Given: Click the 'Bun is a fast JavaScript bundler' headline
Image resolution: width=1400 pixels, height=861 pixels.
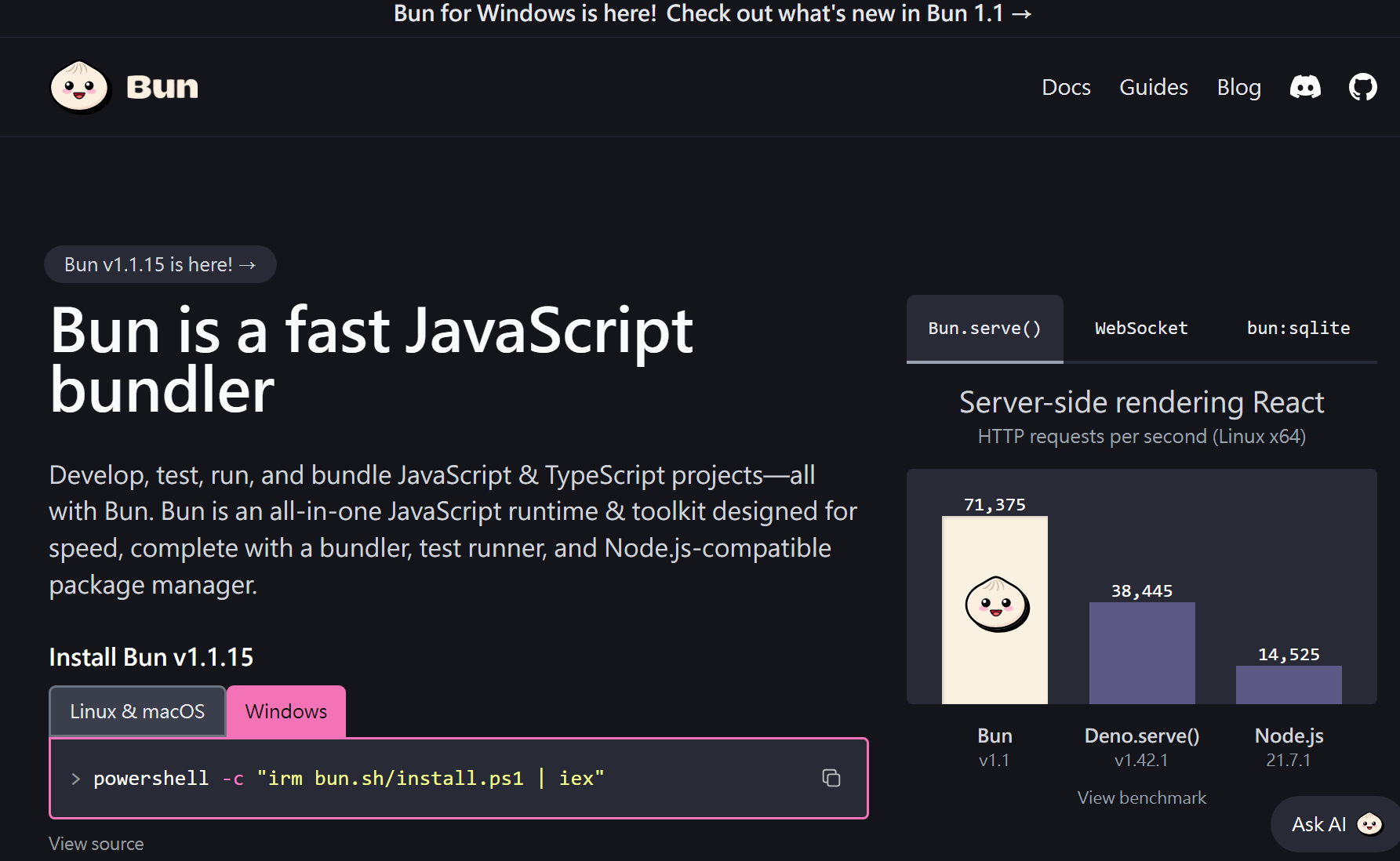Looking at the screenshot, I should pyautogui.click(x=371, y=360).
